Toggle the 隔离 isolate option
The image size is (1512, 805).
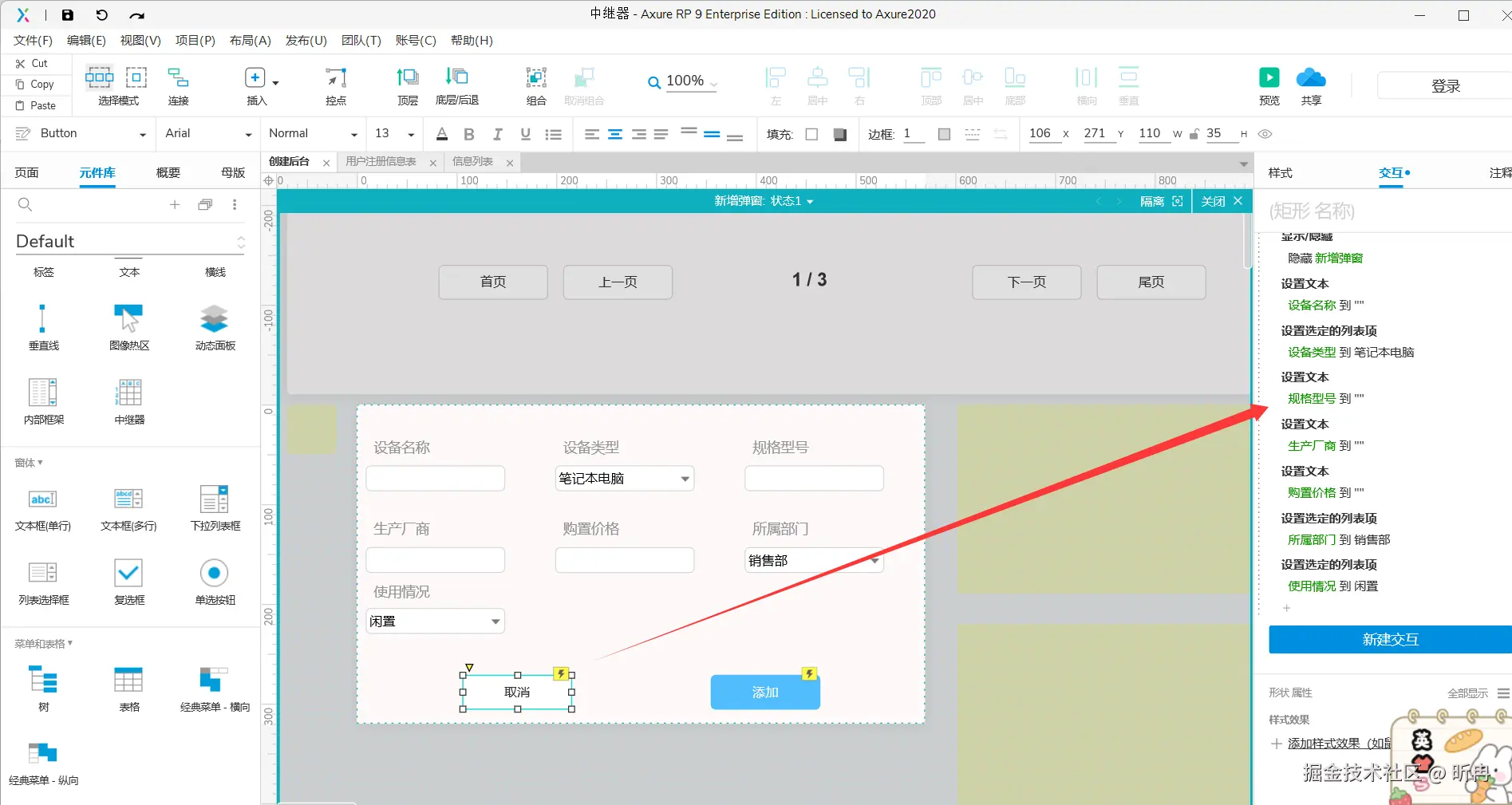pos(1161,201)
